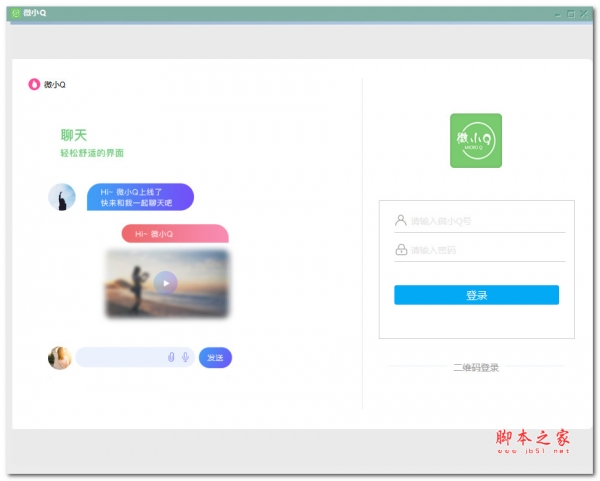Click the 发送 send button
The width and height of the screenshot is (600, 481).
(x=215, y=357)
